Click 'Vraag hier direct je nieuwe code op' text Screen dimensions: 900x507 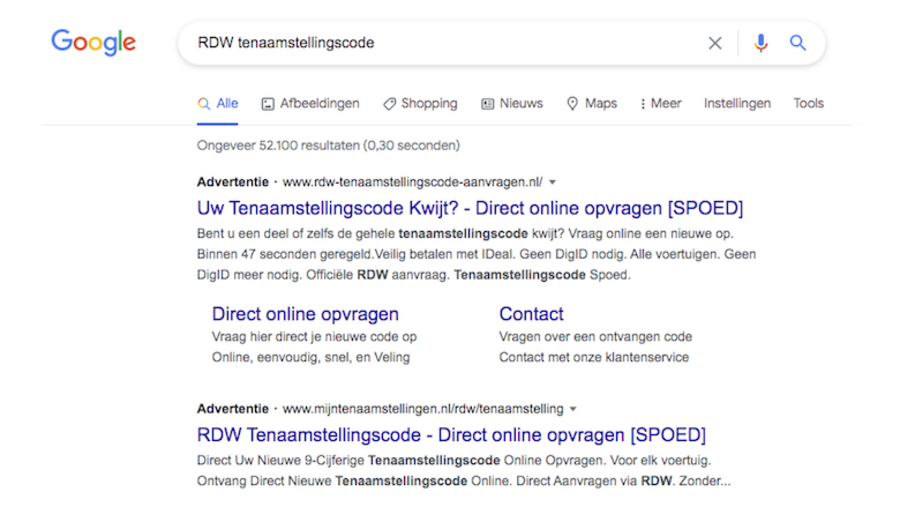click(314, 336)
